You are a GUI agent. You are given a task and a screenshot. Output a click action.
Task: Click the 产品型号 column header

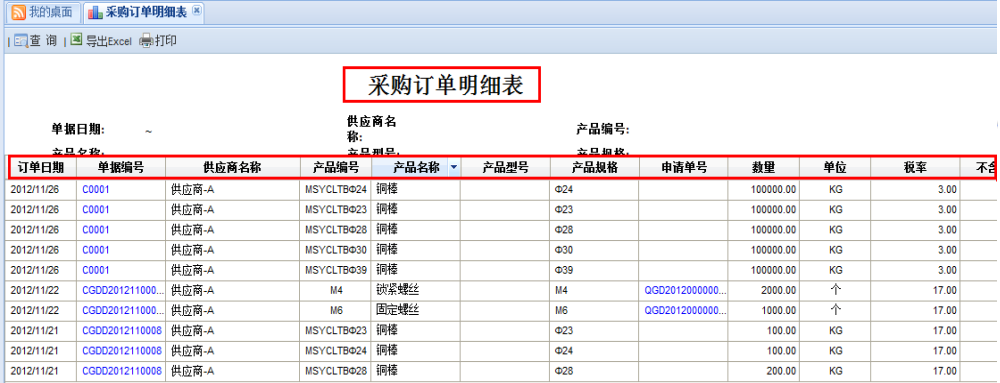coord(505,168)
